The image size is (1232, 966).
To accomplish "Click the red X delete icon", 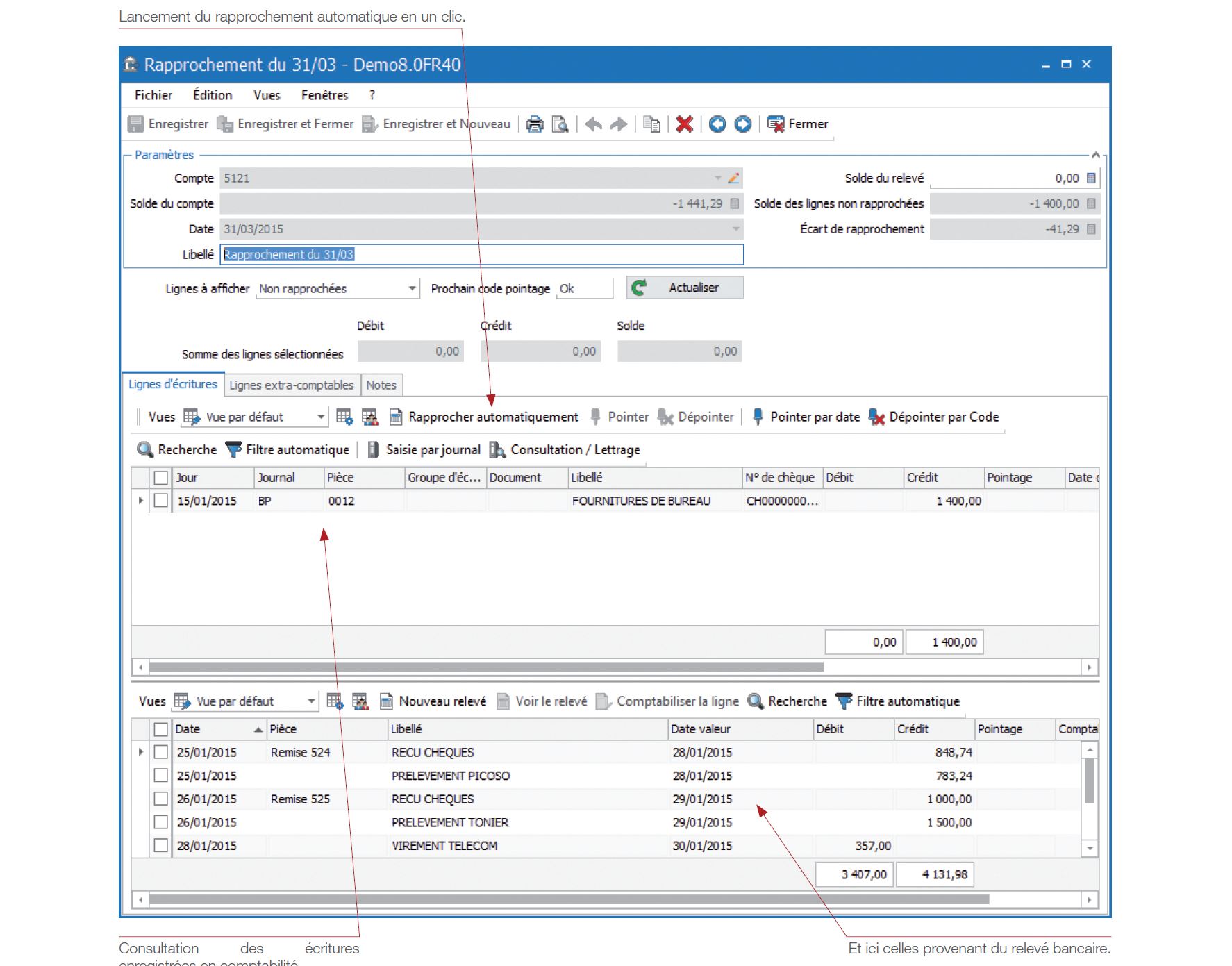I will [684, 124].
